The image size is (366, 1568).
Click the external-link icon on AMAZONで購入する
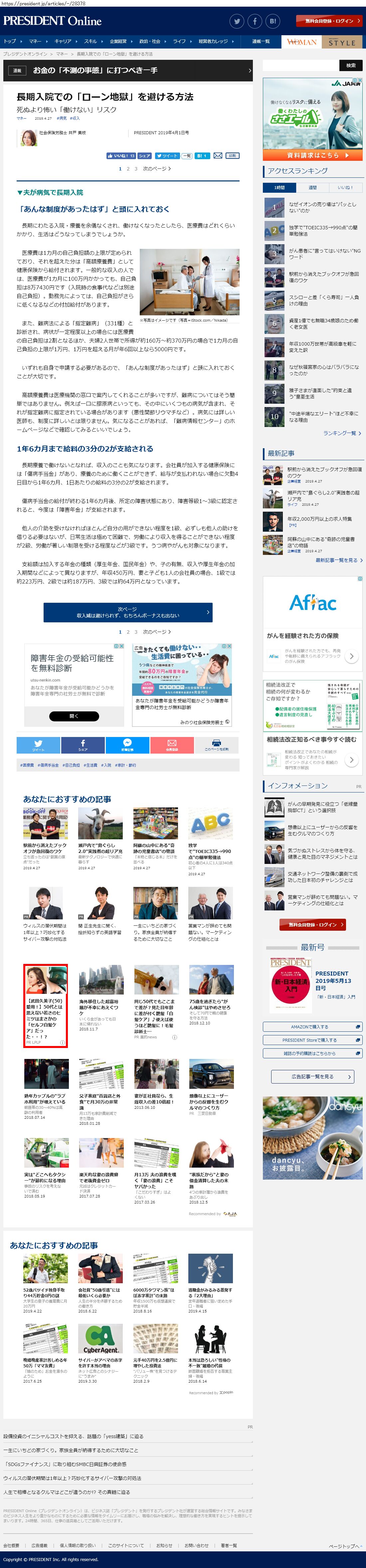click(357, 1027)
